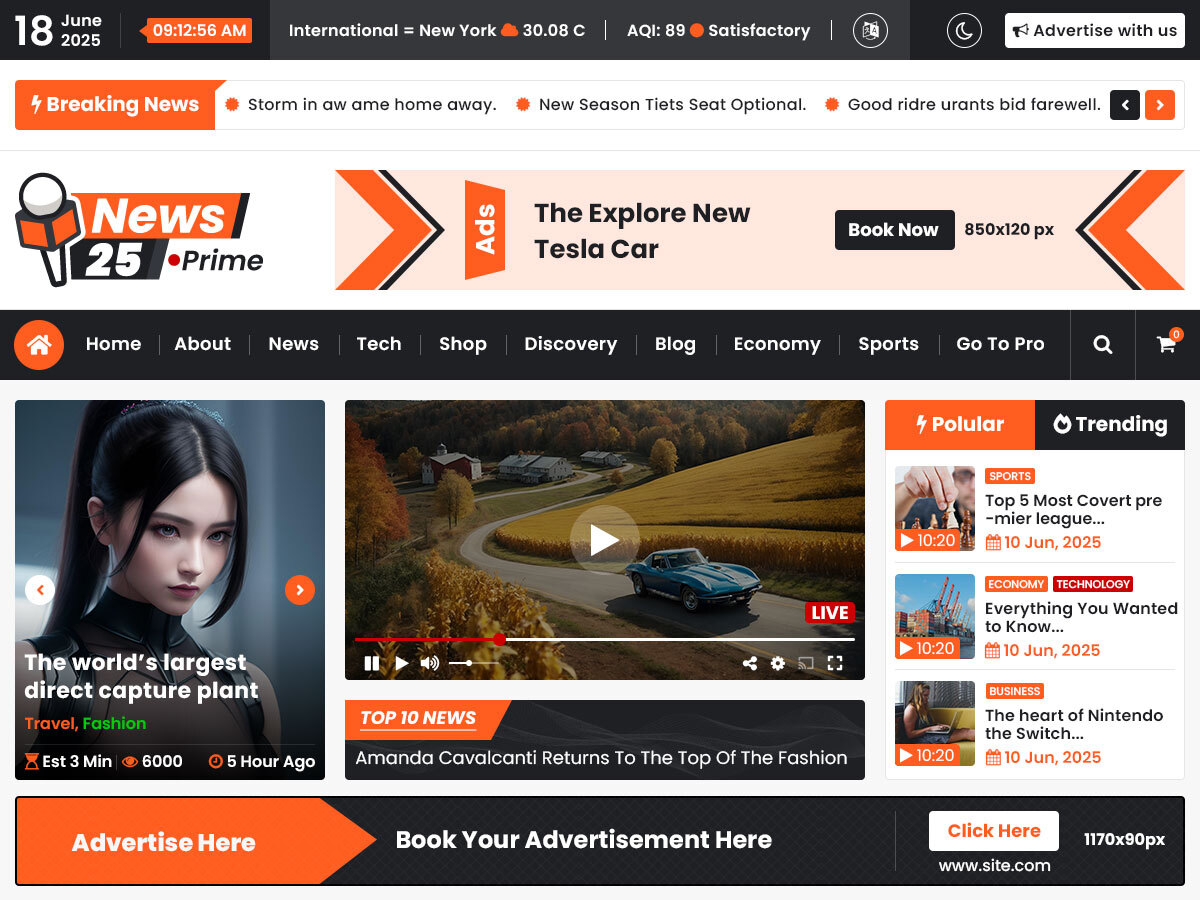The width and height of the screenshot is (1200, 900).
Task: Advance breaking news with the right arrow
Action: pos(1159,104)
